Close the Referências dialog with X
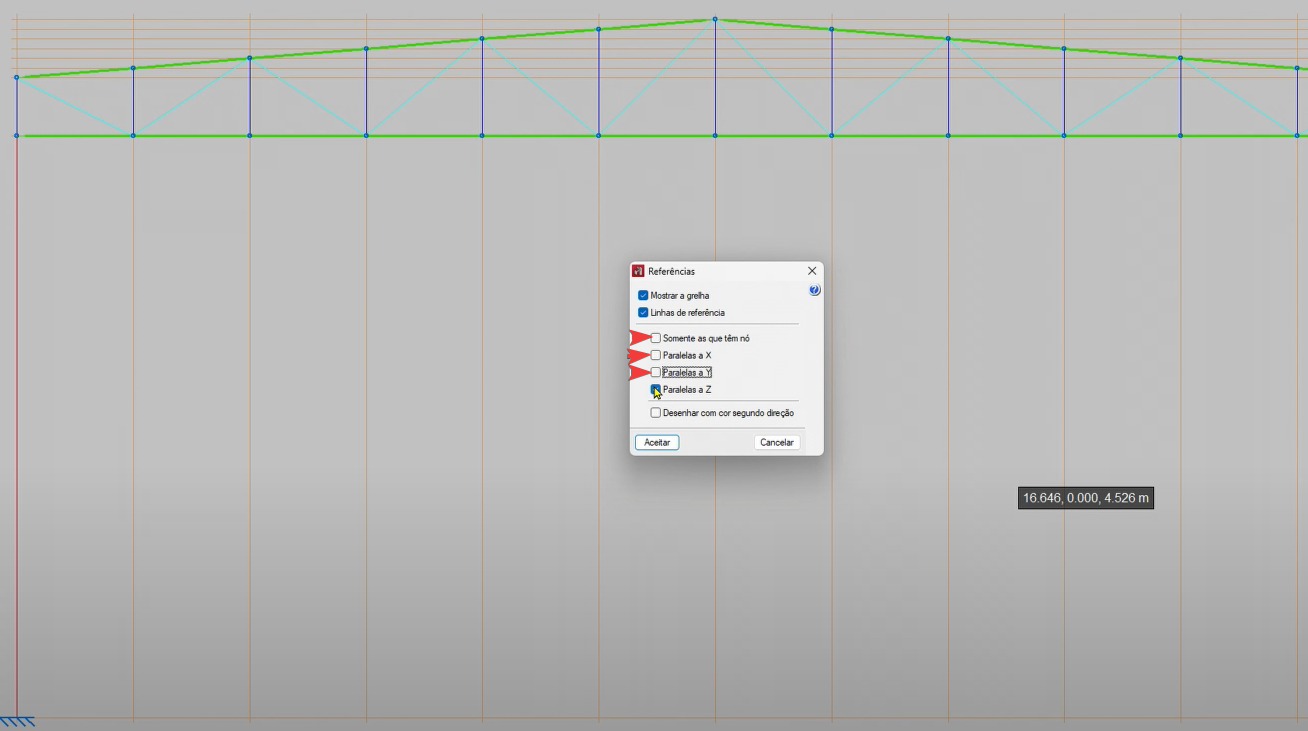Viewport: 1308px width, 731px height. click(811, 271)
